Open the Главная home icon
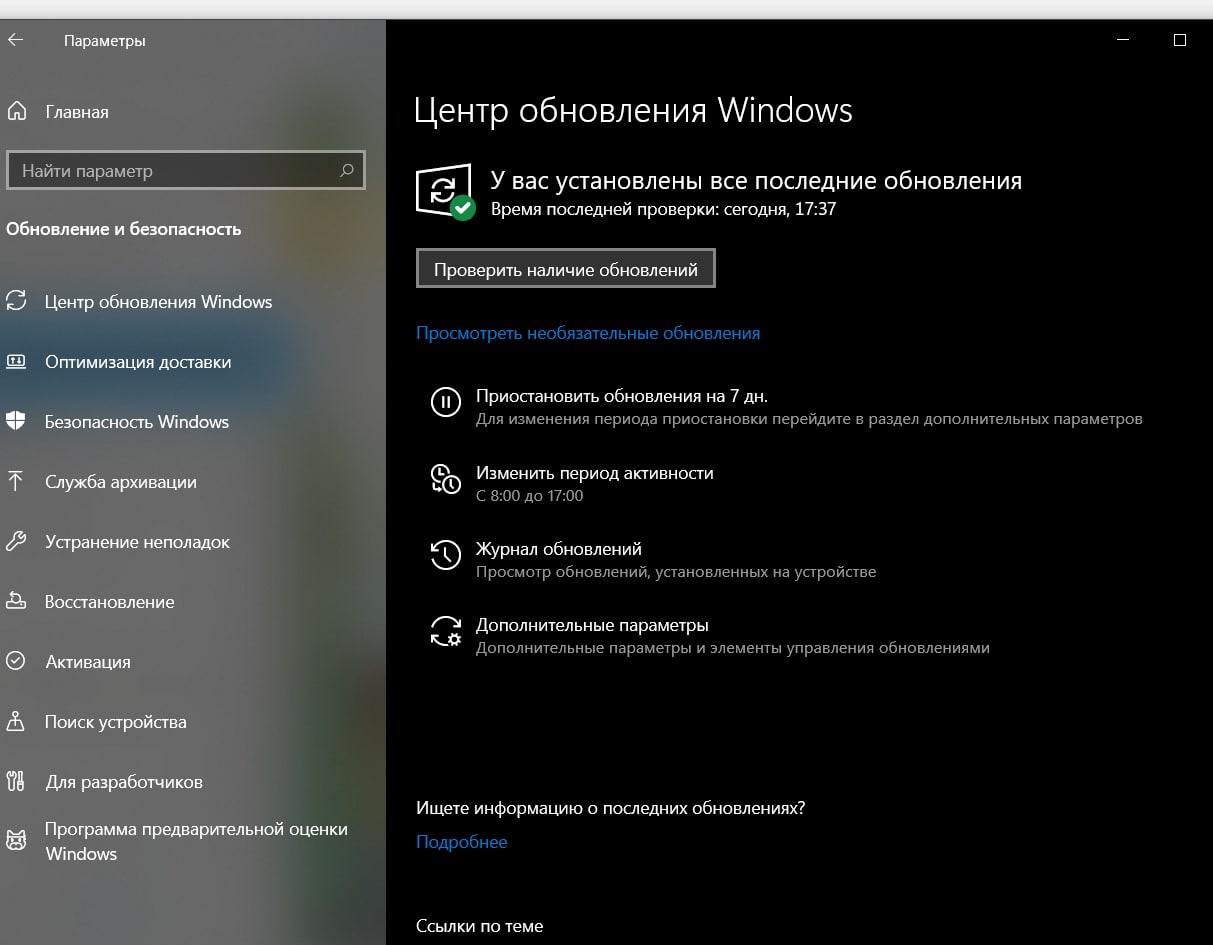 [x=16, y=111]
